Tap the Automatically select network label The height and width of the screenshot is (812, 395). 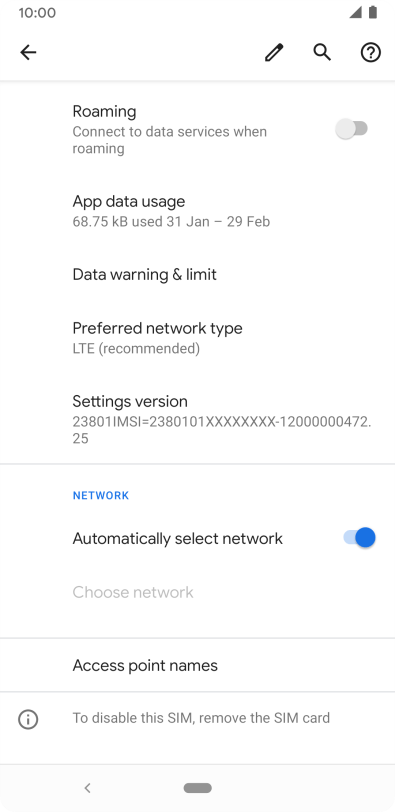tap(178, 539)
